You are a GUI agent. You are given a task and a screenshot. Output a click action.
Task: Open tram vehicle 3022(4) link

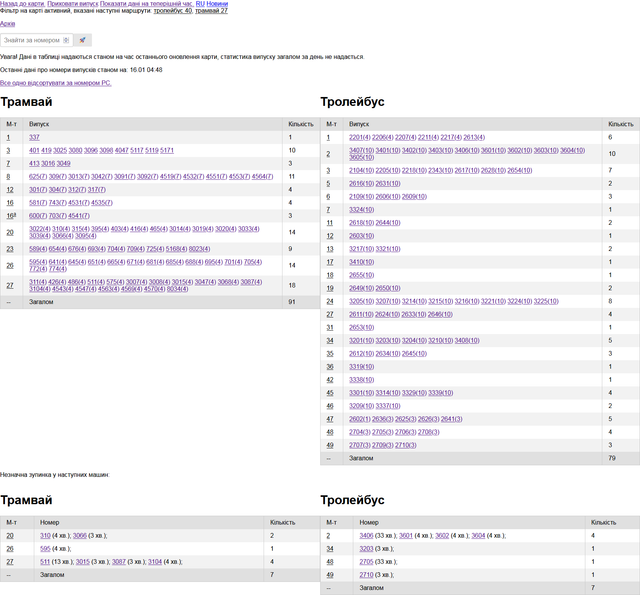(40, 229)
